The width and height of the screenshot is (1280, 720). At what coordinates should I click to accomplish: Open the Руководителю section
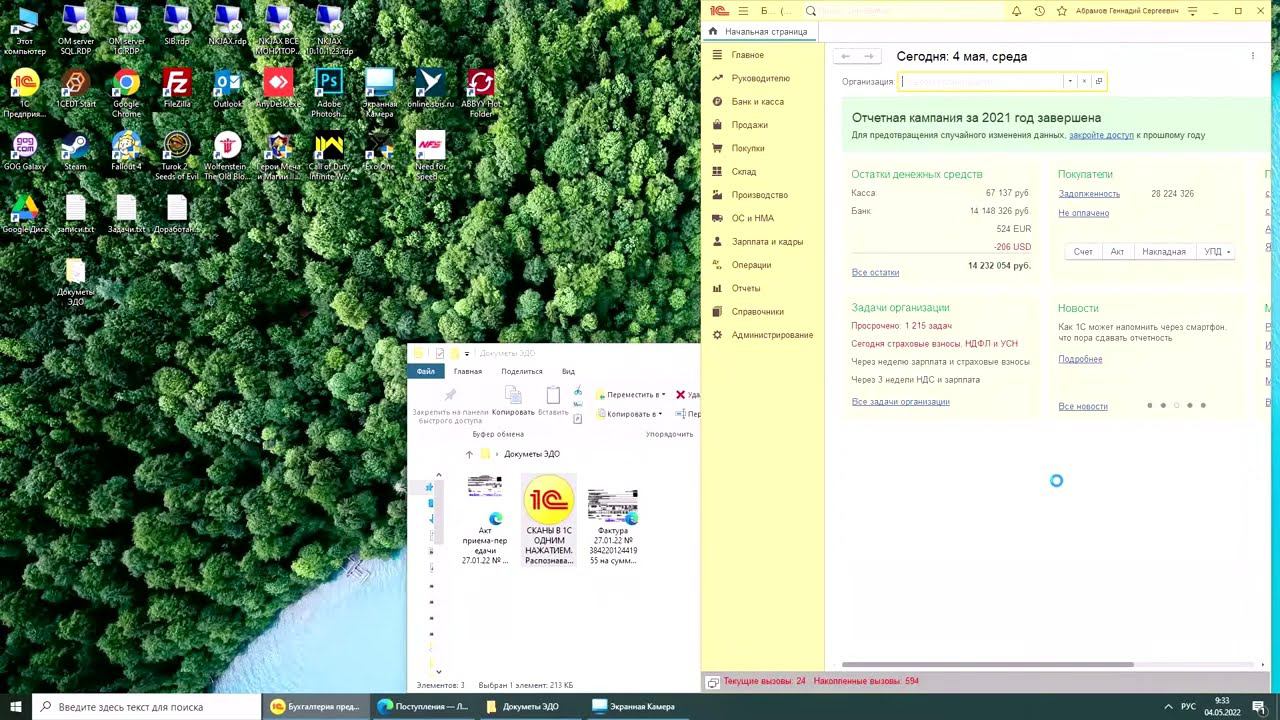[761, 78]
